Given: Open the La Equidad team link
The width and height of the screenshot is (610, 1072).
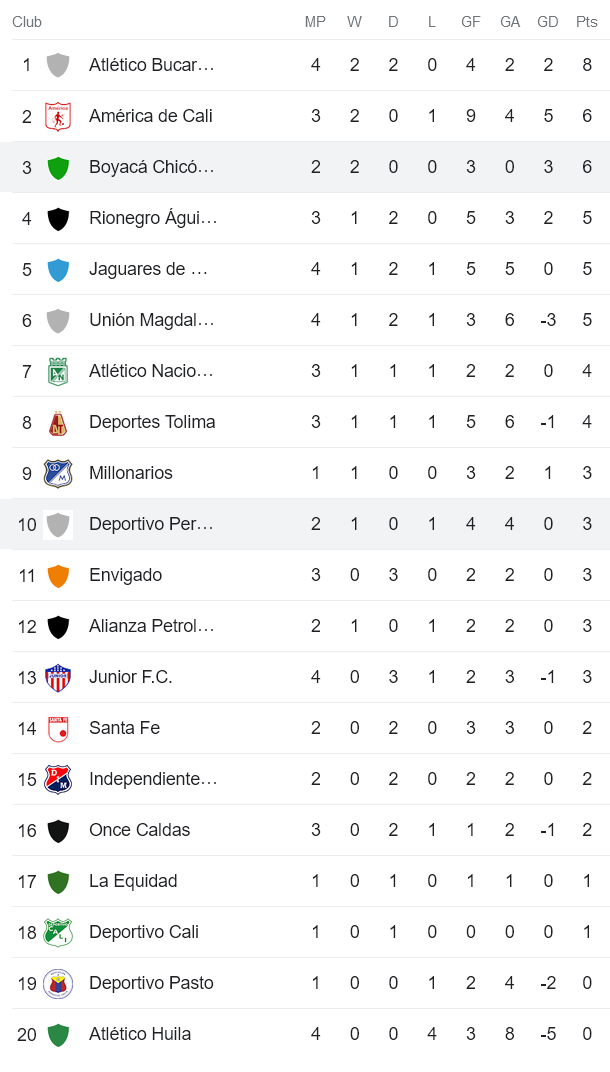Looking at the screenshot, I should pyautogui.click(x=133, y=881).
